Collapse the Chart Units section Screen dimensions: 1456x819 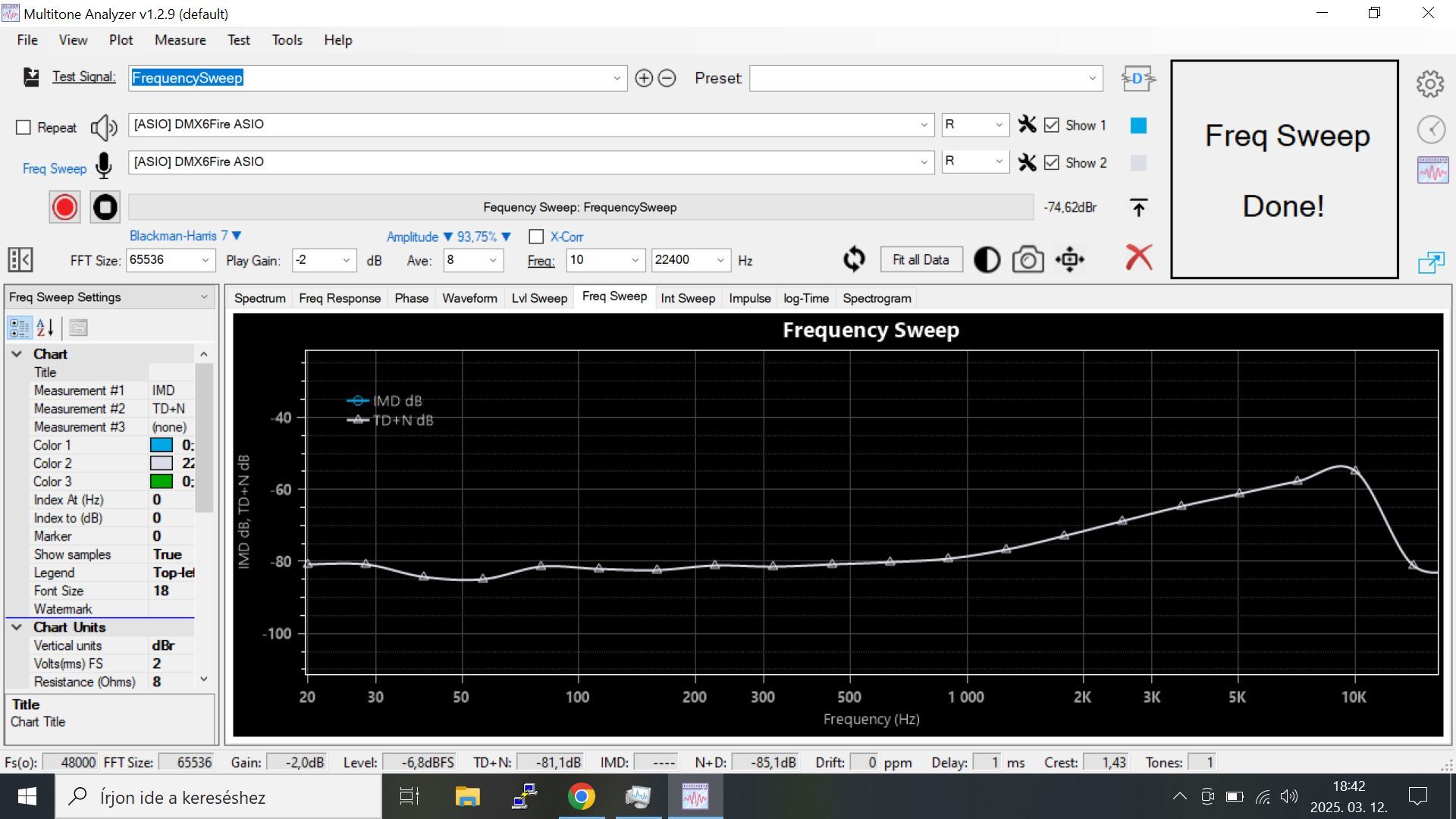[x=17, y=627]
